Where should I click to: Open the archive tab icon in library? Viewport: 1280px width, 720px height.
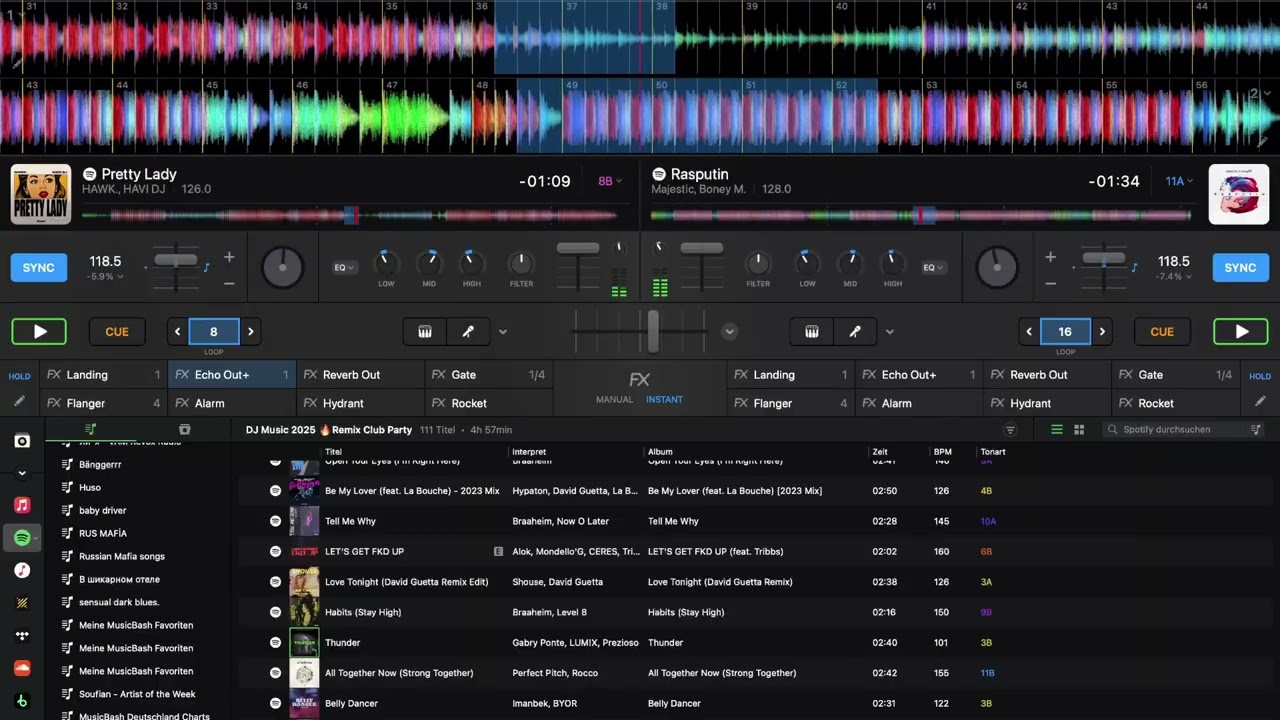[184, 430]
